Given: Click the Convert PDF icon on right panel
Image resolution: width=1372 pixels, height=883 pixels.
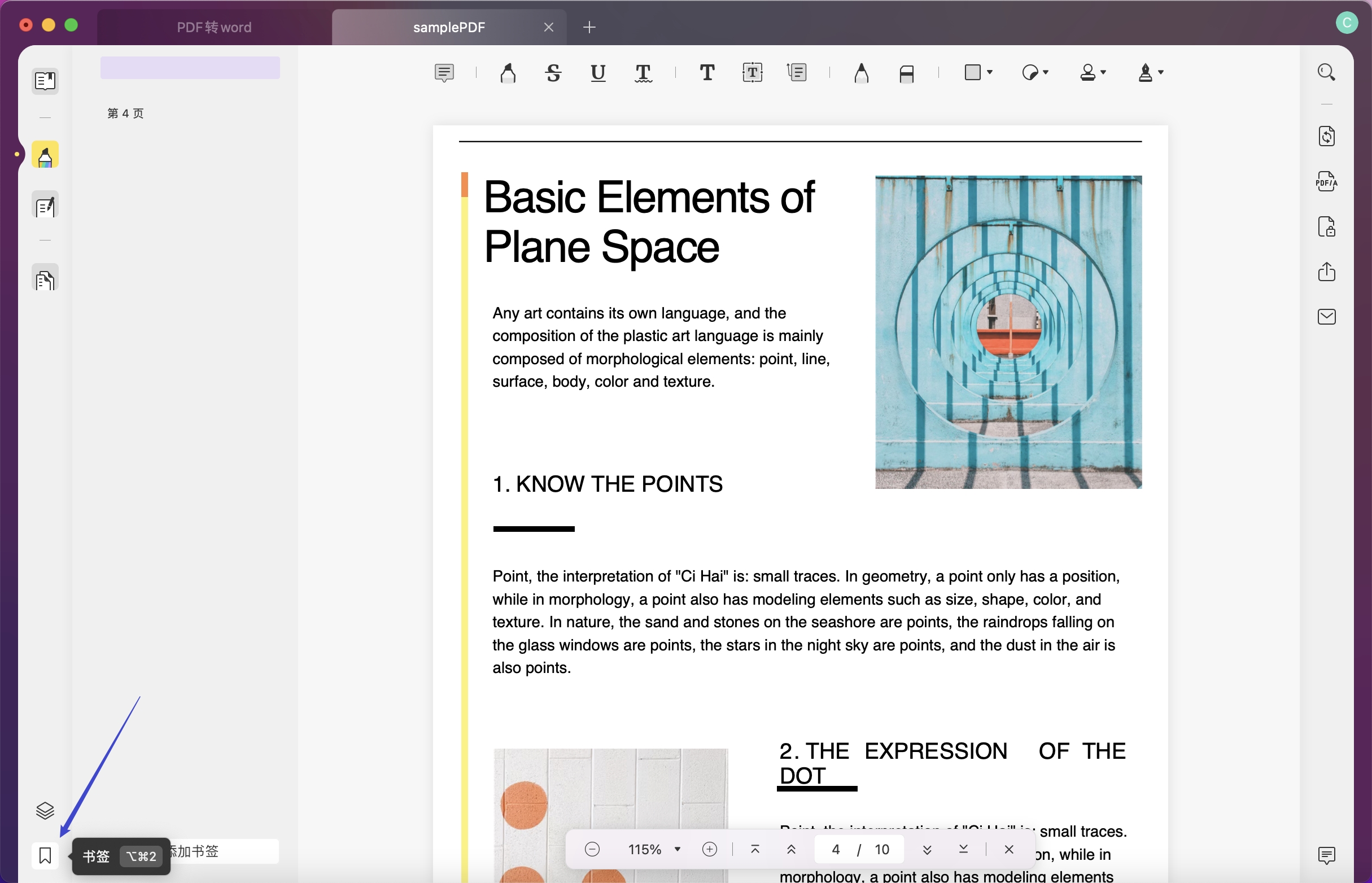Looking at the screenshot, I should [1326, 136].
